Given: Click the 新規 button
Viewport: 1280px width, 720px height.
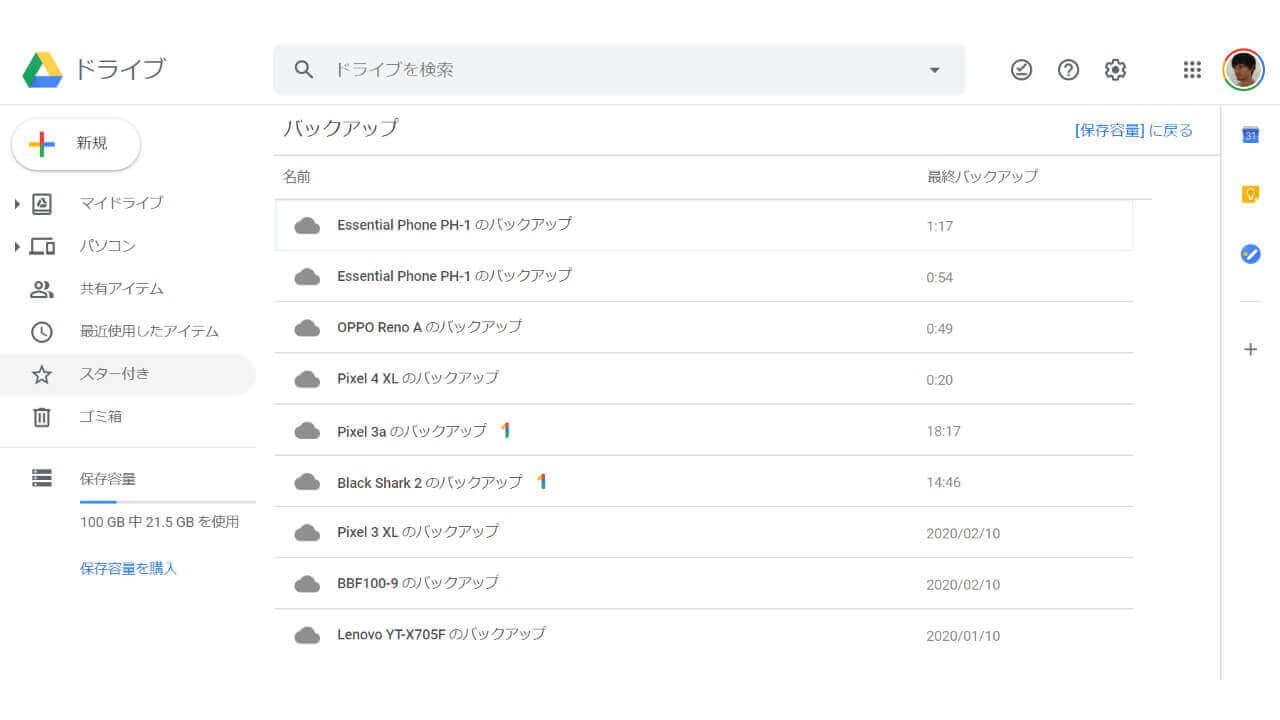Looking at the screenshot, I should point(76,144).
